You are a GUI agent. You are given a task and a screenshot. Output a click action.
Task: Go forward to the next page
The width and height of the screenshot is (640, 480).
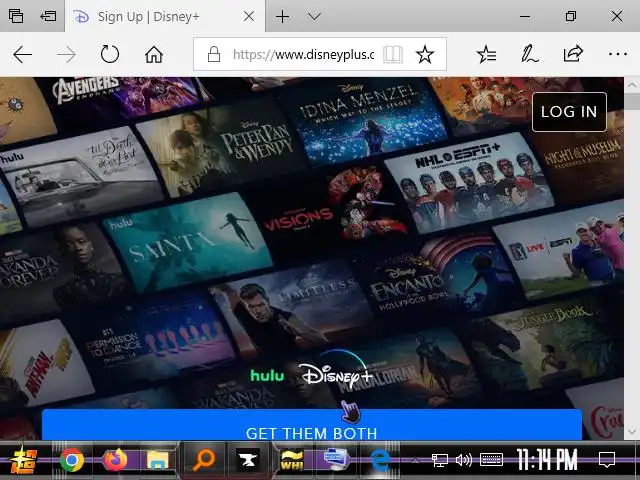[x=66, y=54]
